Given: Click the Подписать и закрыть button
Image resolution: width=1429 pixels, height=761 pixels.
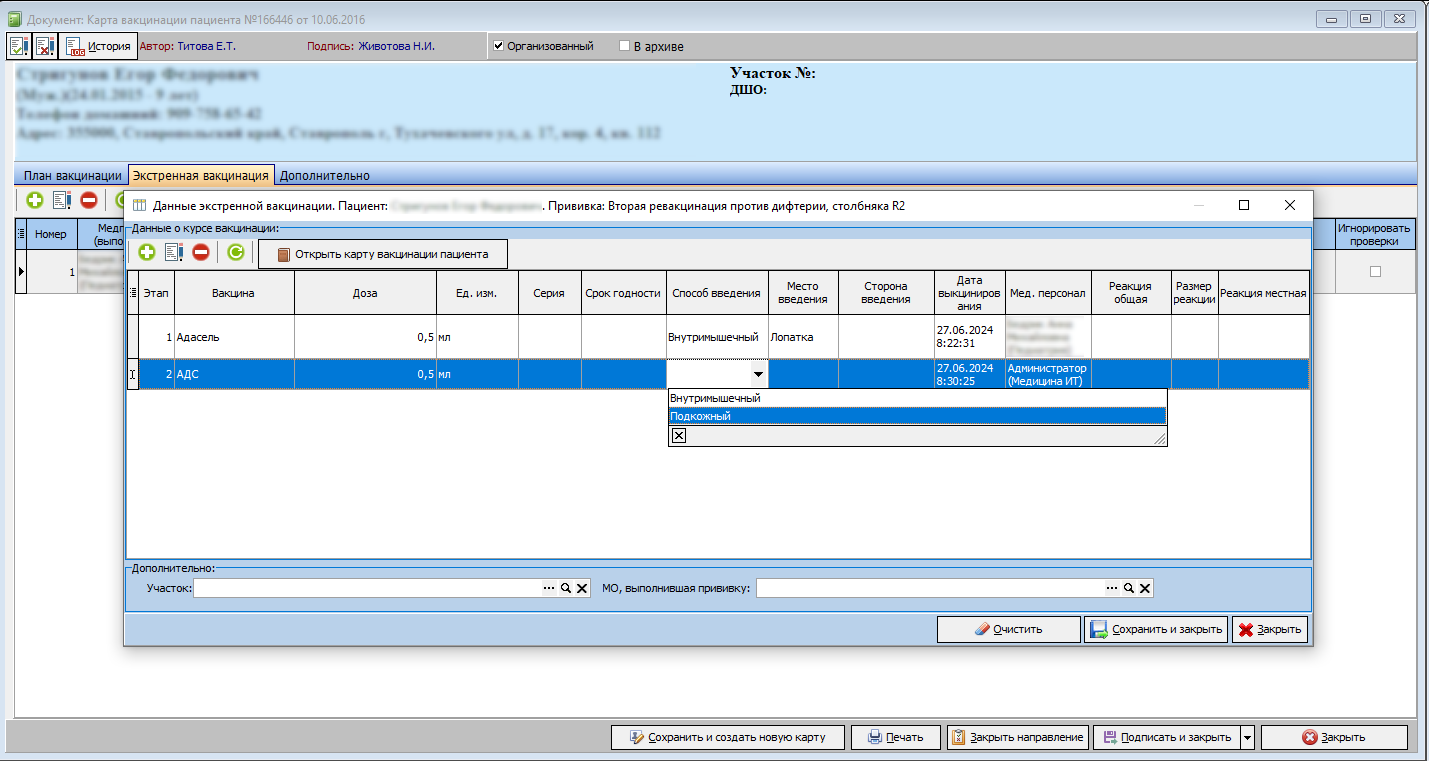Looking at the screenshot, I should coord(1167,737).
